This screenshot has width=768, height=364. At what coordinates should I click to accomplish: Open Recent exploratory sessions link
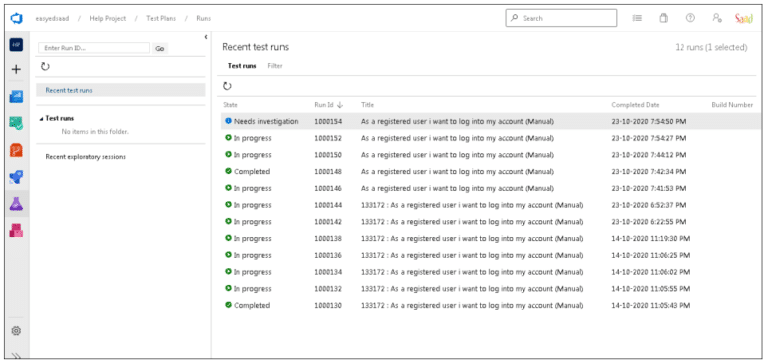tap(86, 157)
